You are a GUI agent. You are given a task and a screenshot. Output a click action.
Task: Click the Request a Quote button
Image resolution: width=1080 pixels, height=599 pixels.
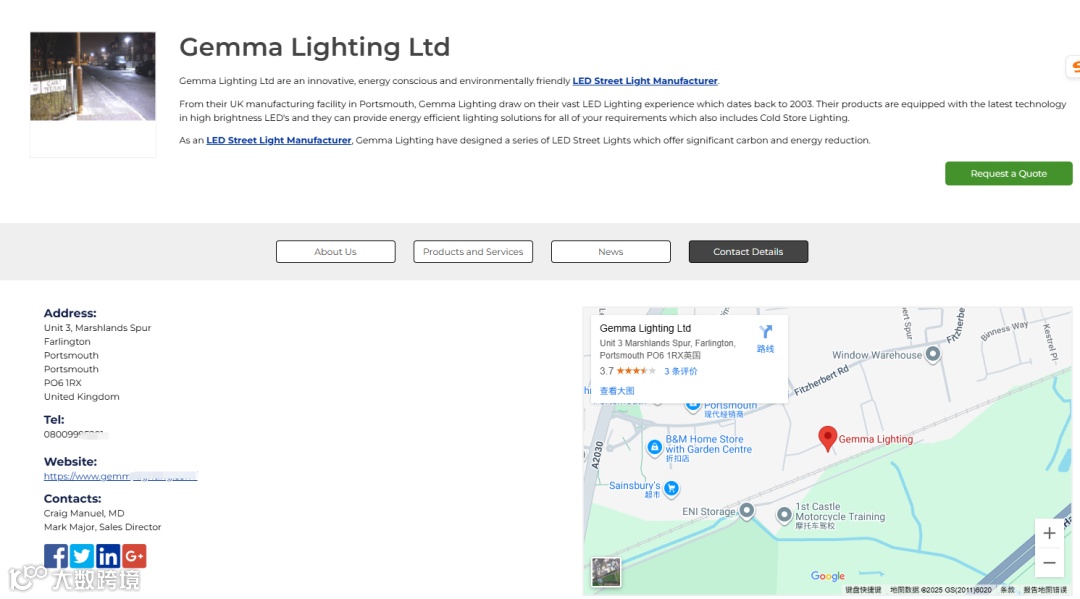pos(1008,174)
